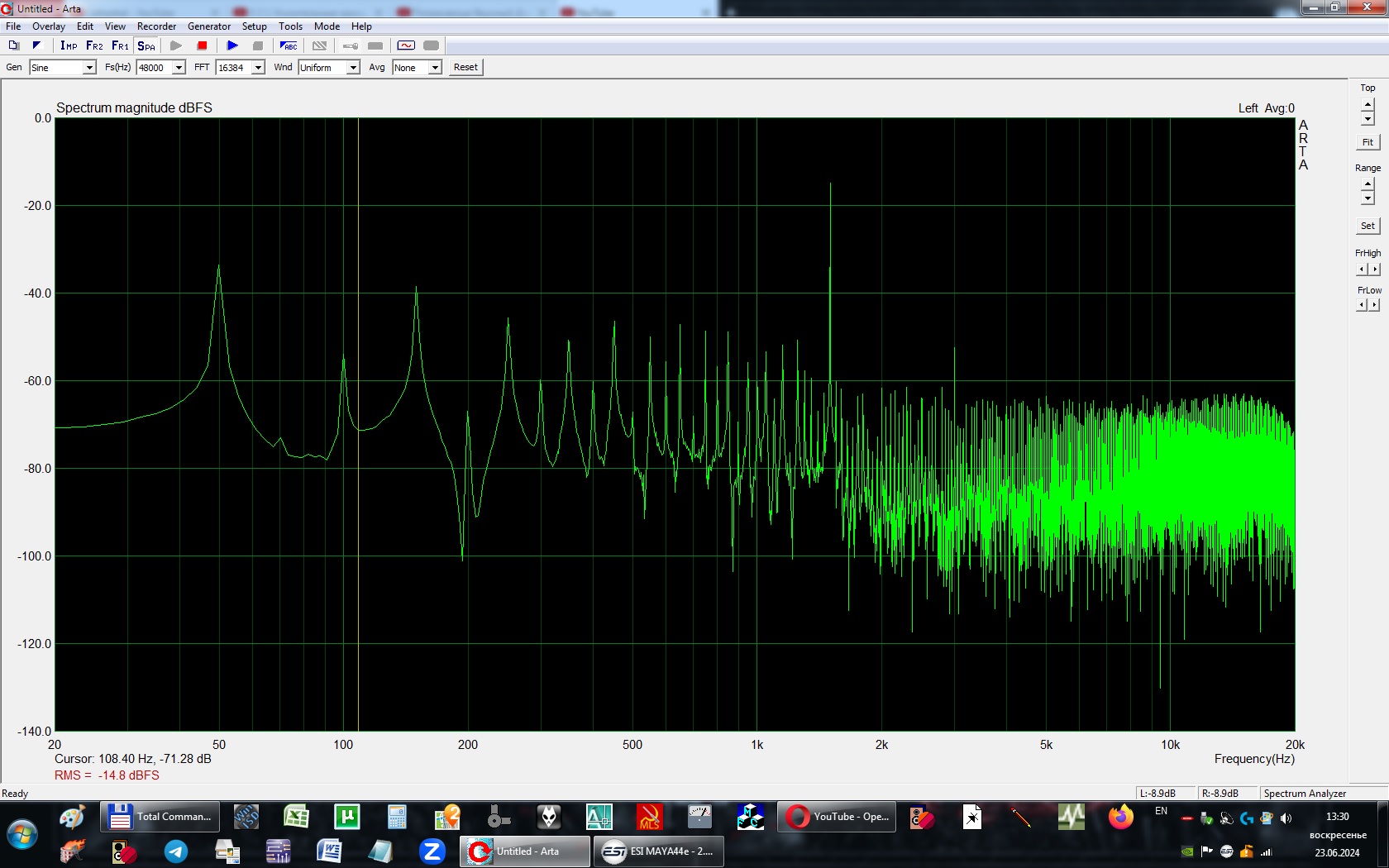Click the grey rectangle toolbar icon

coord(375,45)
